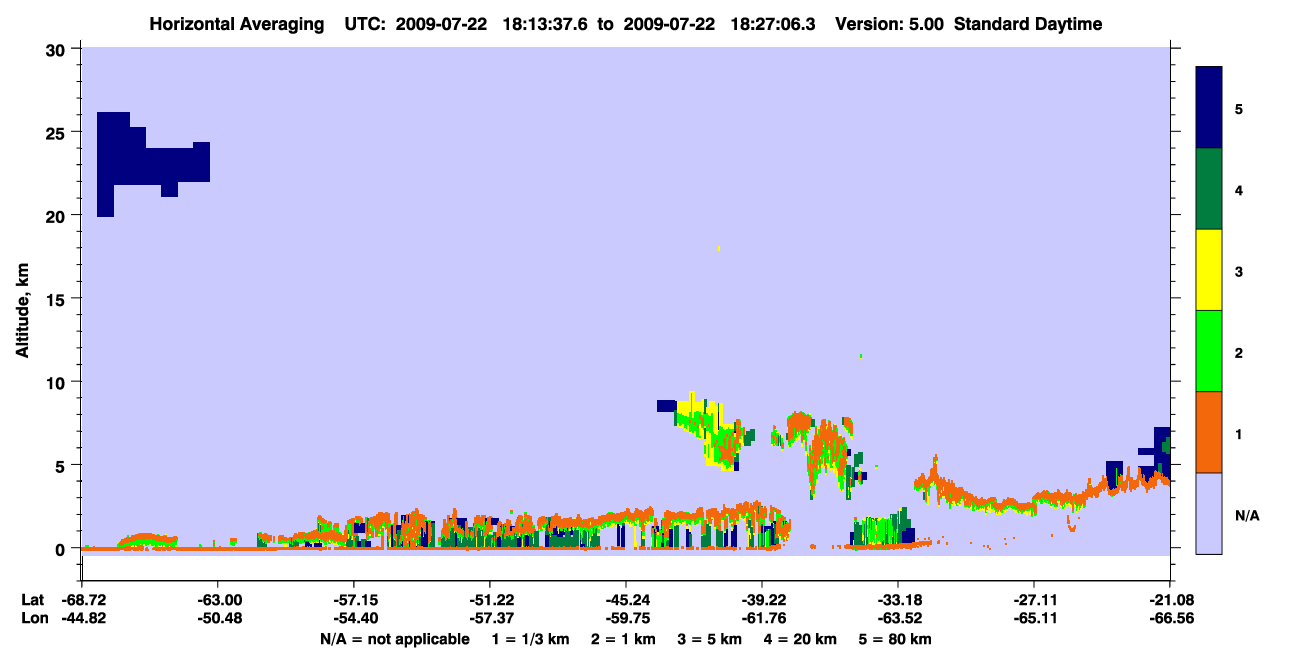Click the 25 altitude tick label
Image resolution: width=1300 pixels, height=667 pixels.
click(x=58, y=132)
